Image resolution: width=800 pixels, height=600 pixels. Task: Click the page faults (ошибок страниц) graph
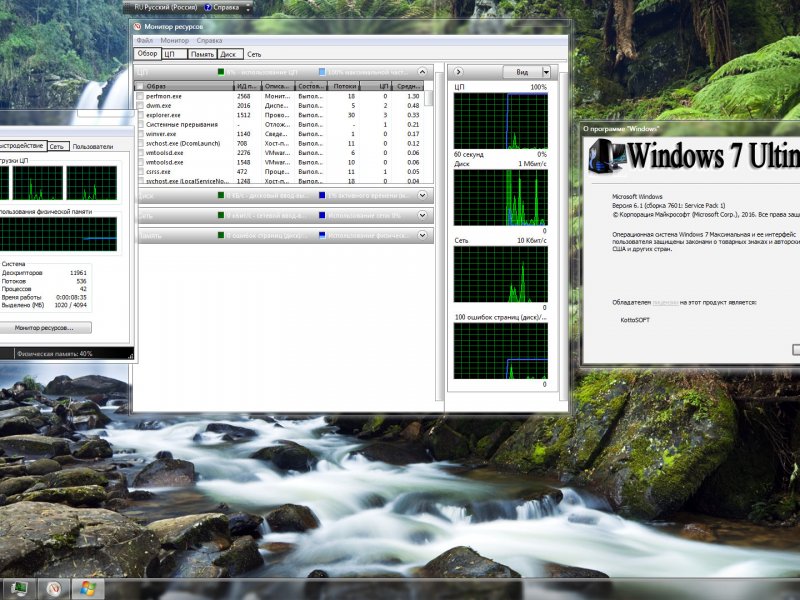click(501, 351)
